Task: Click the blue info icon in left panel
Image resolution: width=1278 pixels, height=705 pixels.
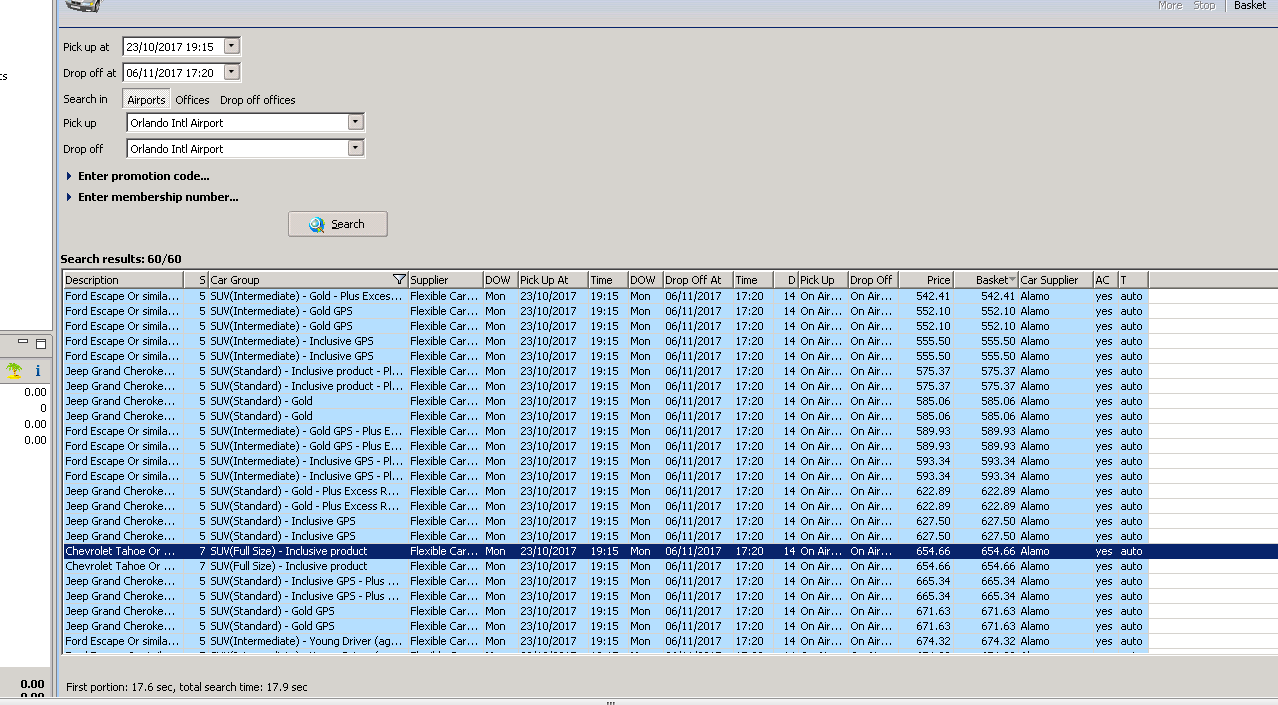Action: coord(38,371)
